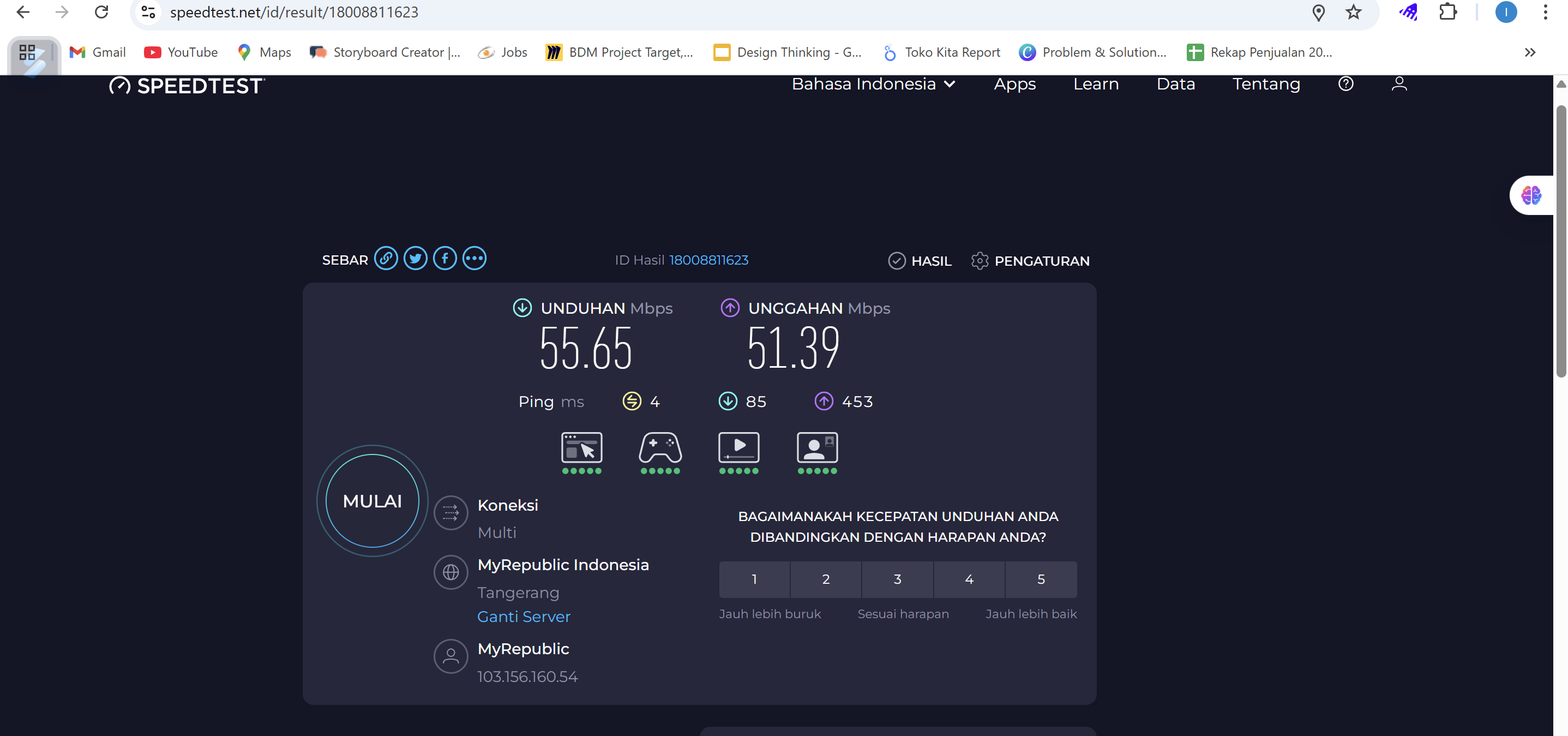Image resolution: width=1568 pixels, height=736 pixels.
Task: Start a new test with MULAI
Action: click(x=372, y=500)
